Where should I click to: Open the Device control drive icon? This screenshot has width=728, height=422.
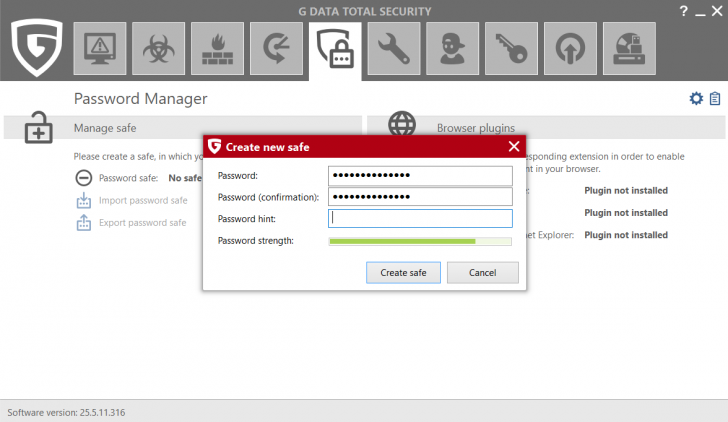(x=629, y=48)
